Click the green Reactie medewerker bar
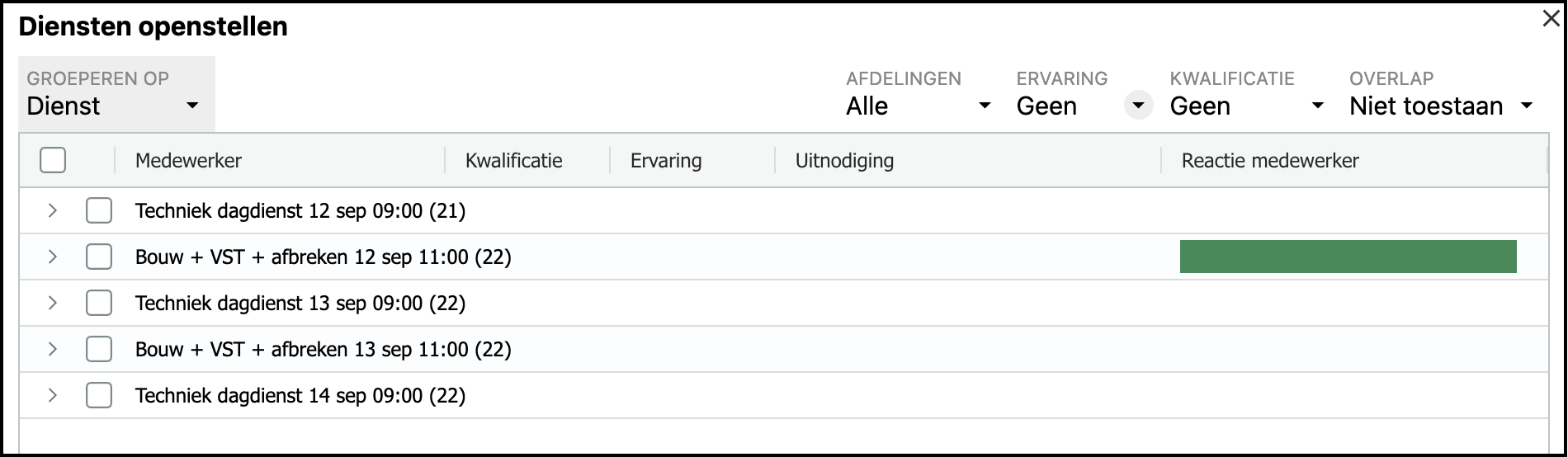Screen dimensions: 1568x457 [x=1348, y=257]
